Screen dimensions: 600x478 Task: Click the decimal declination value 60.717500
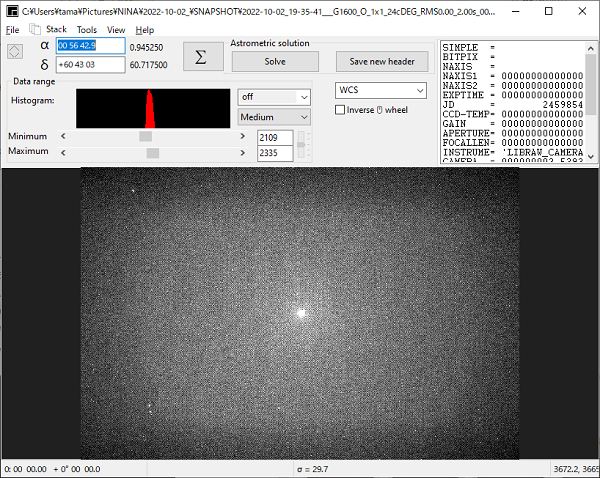(x=148, y=65)
